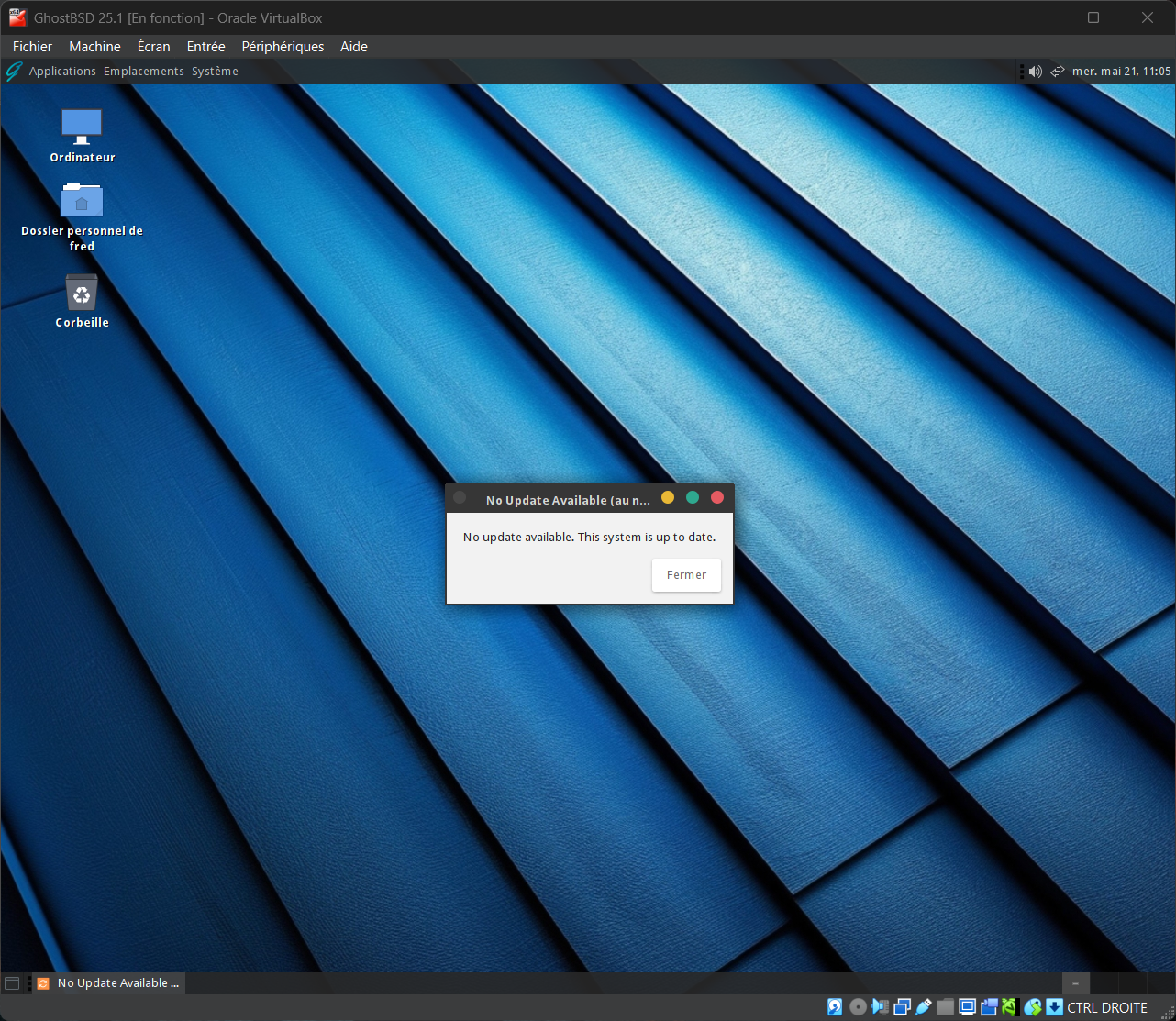Click the CTRL DROITE host key label
This screenshot has height=1021, width=1176.
[x=1107, y=1007]
